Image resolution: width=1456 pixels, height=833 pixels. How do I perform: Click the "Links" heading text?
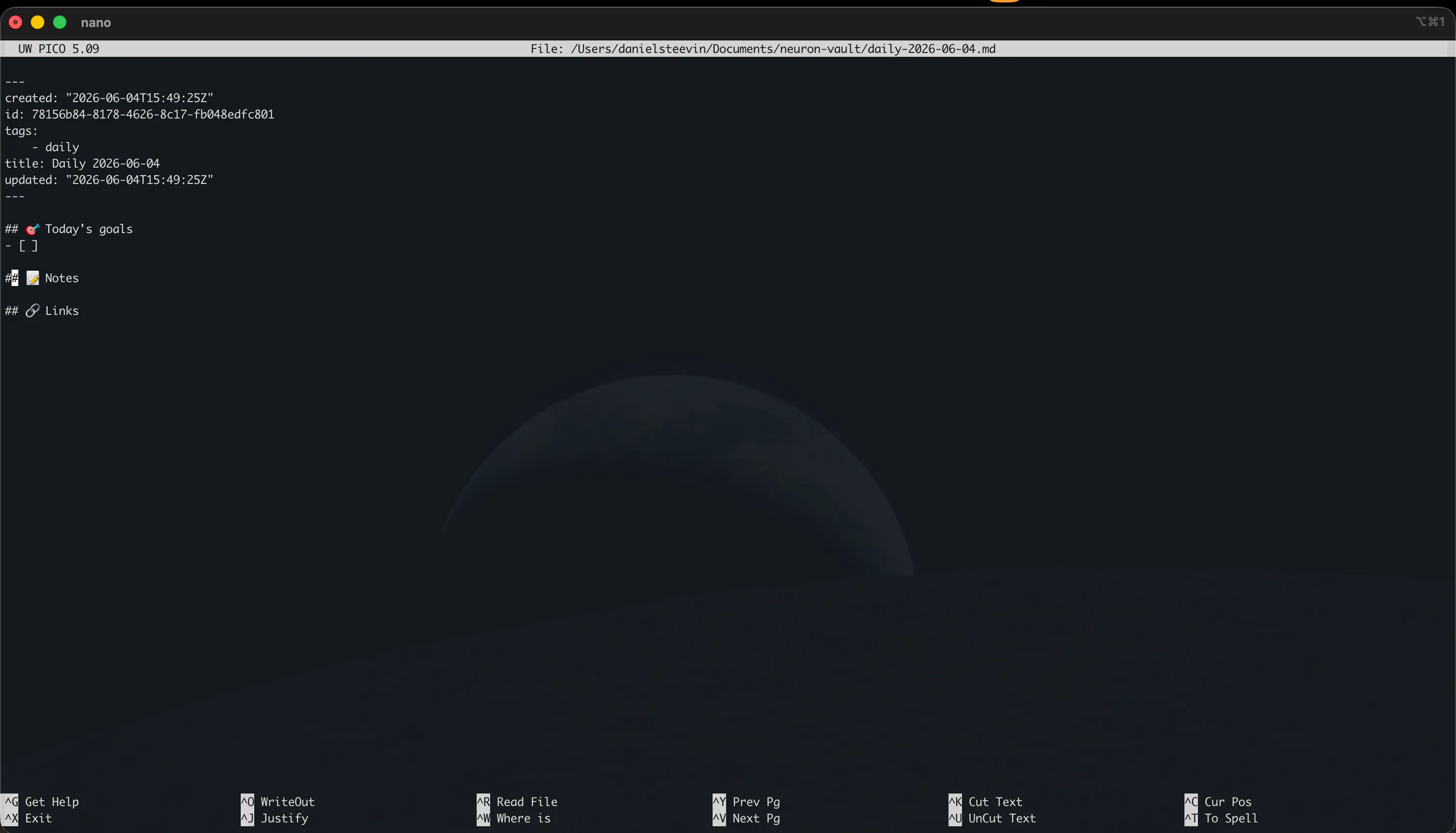pyautogui.click(x=62, y=311)
